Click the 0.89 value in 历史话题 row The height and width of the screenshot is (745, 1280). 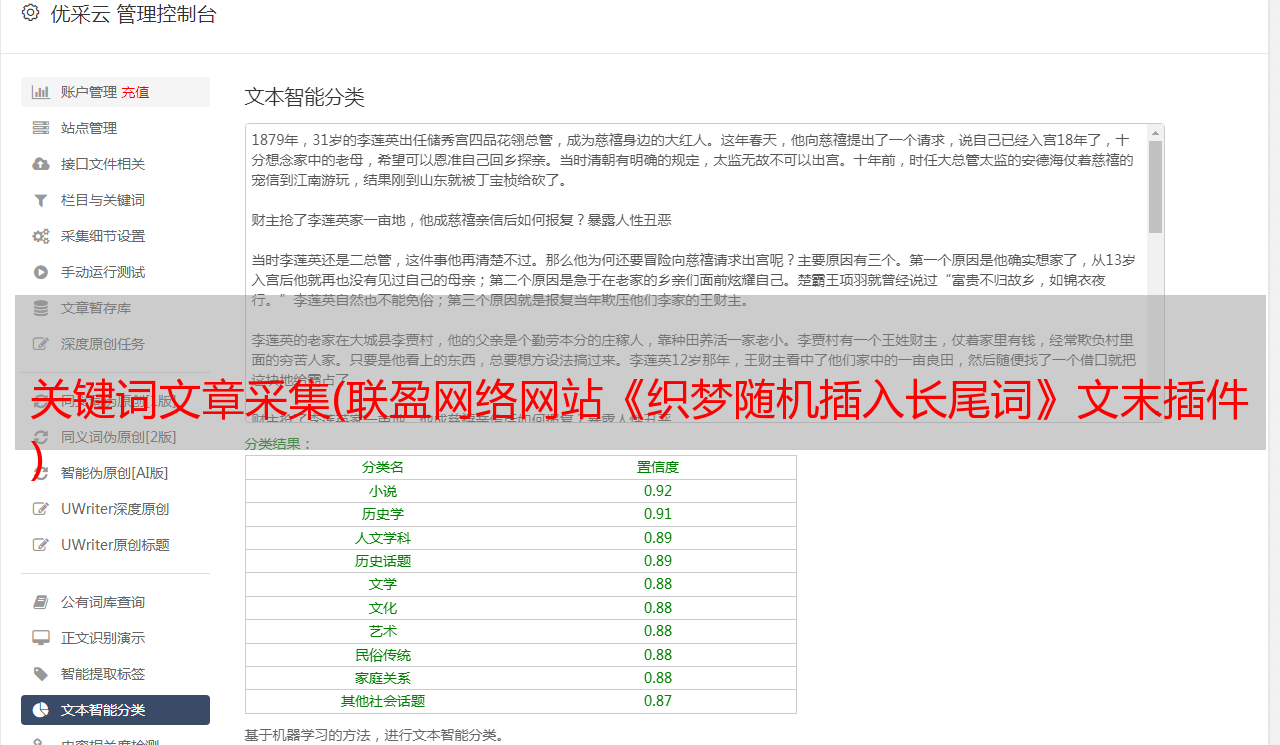[x=658, y=561]
